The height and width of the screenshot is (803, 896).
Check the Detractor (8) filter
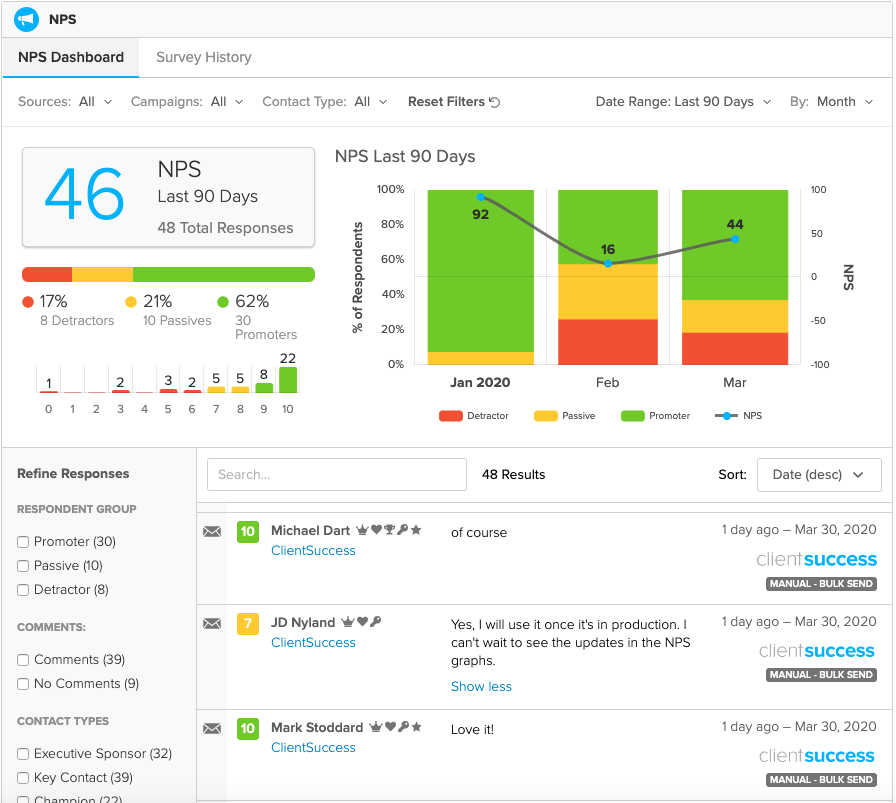[x=23, y=590]
